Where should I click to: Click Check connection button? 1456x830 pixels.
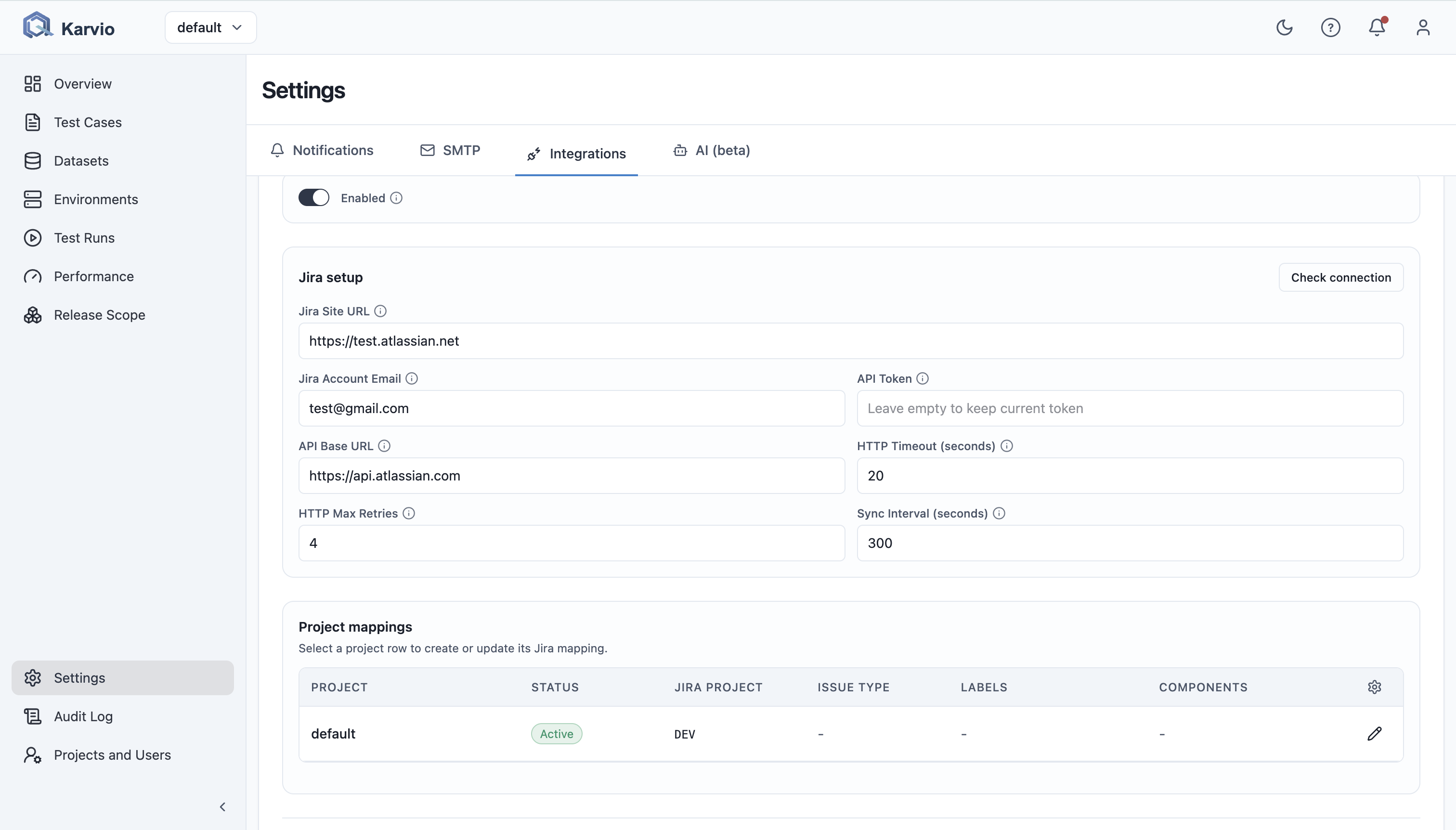[1341, 277]
